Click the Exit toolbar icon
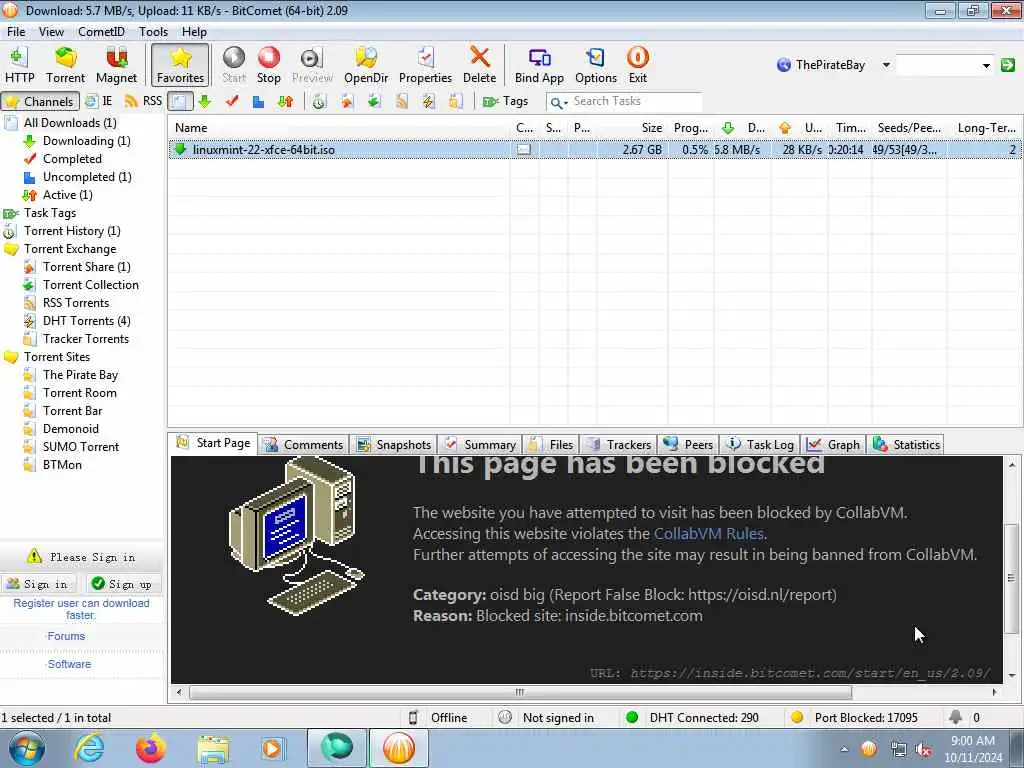 point(637,65)
